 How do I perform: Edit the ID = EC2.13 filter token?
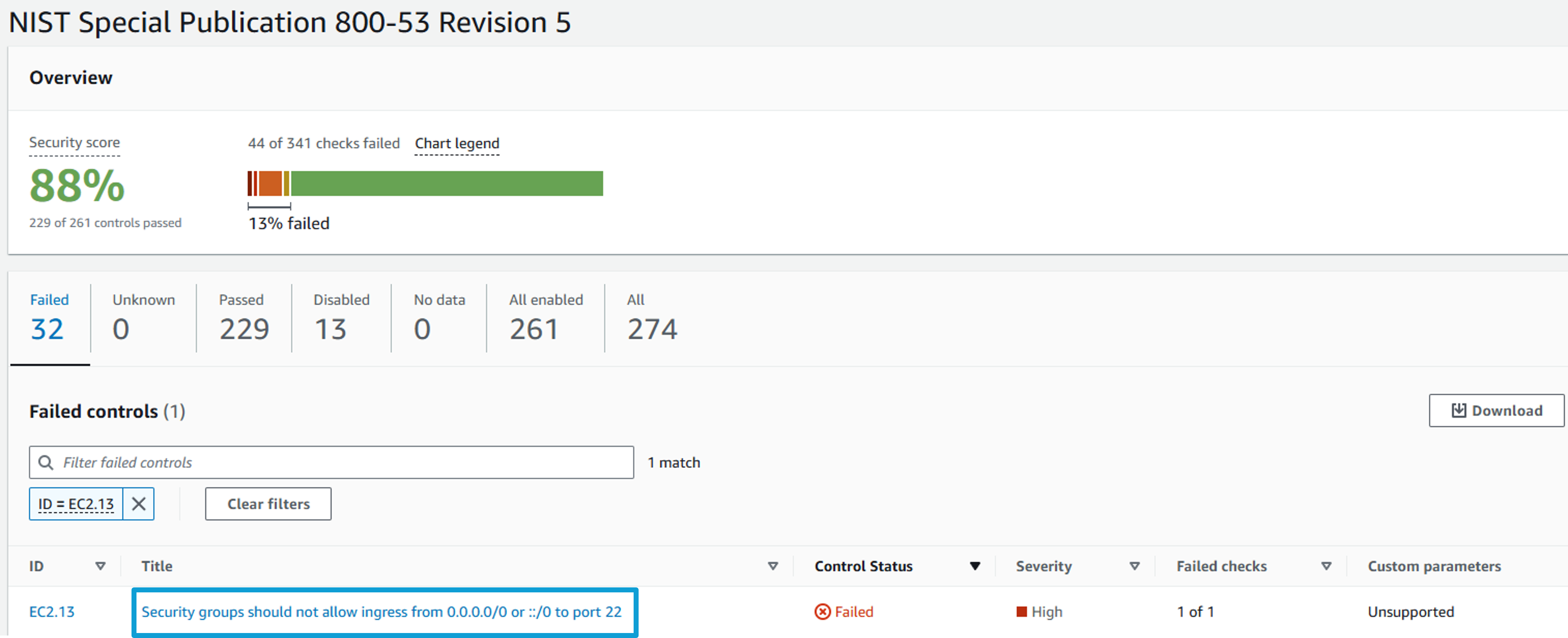coord(76,504)
